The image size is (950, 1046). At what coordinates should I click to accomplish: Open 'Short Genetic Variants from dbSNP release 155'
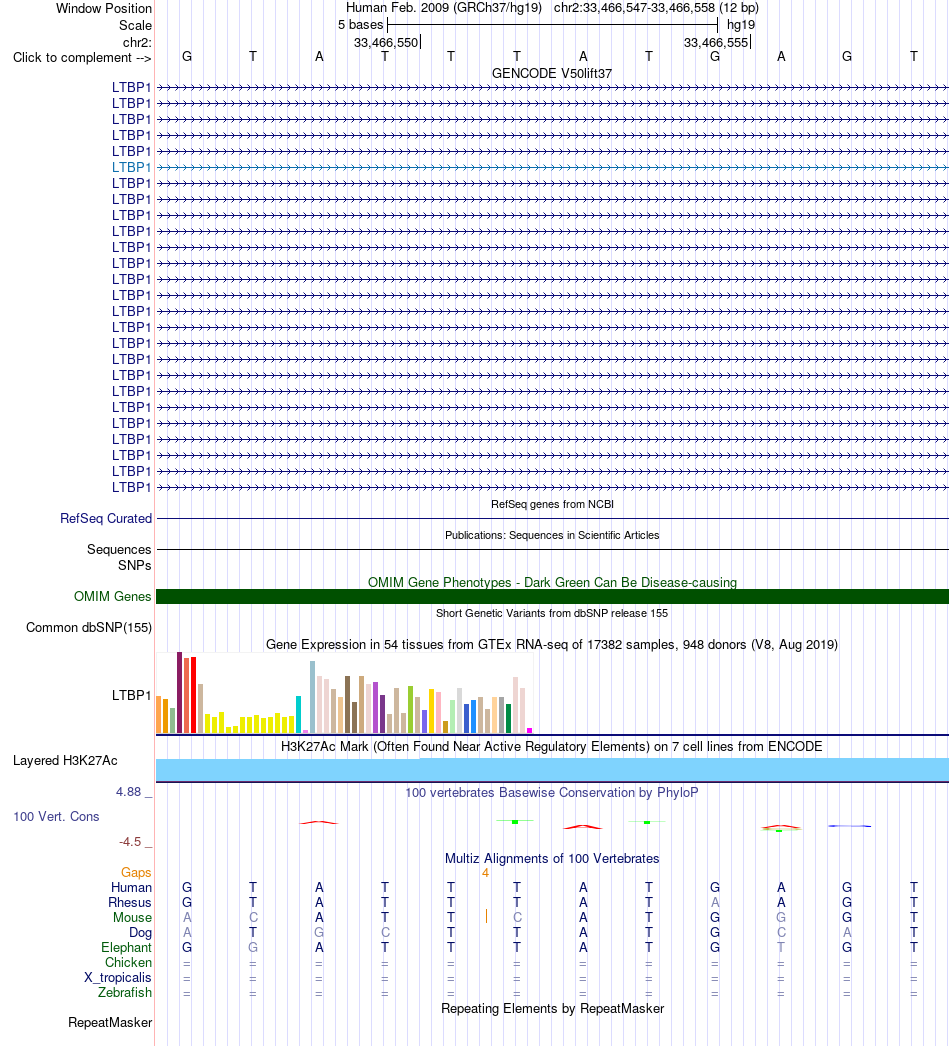pos(552,613)
